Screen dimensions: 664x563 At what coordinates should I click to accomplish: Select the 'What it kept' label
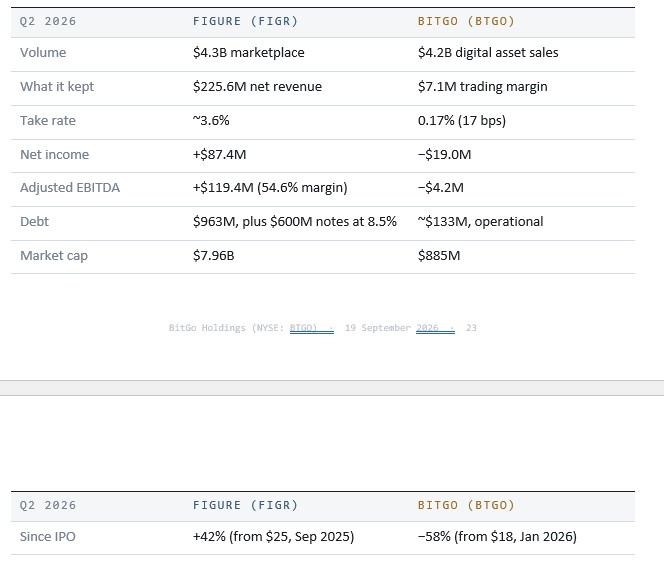click(x=57, y=86)
